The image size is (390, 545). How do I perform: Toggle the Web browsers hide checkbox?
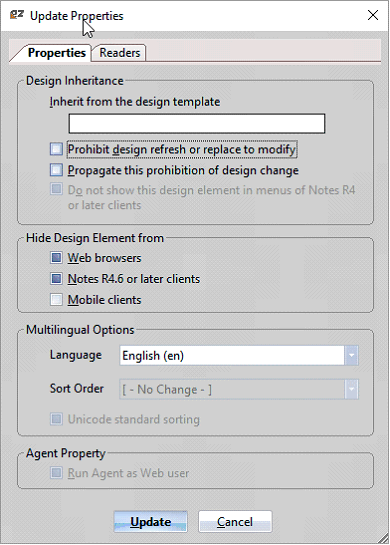click(x=56, y=258)
